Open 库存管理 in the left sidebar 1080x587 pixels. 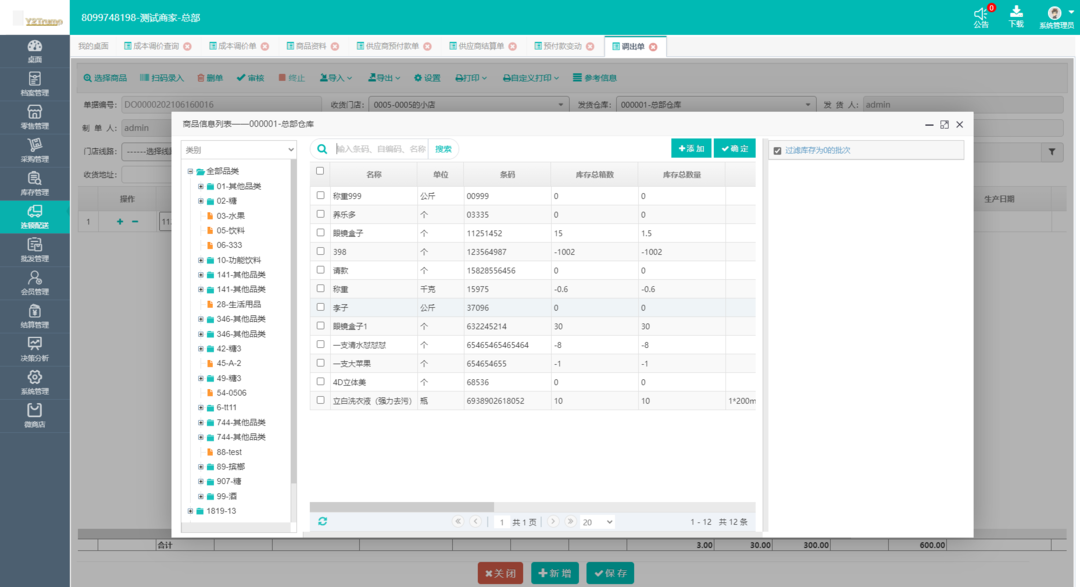point(34,183)
